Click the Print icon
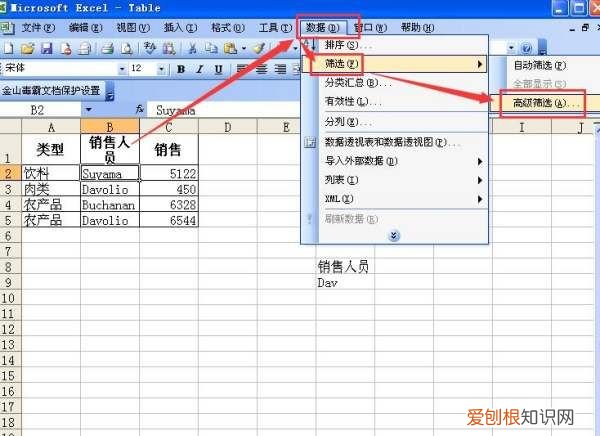 (x=108, y=48)
